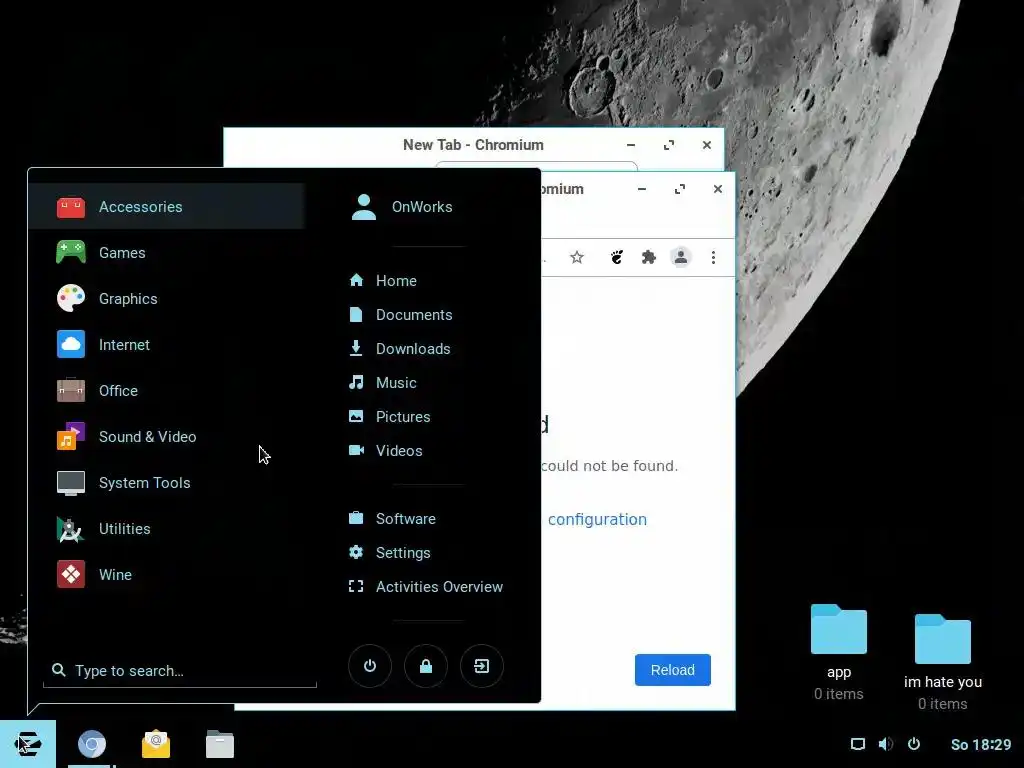Show Activities Overview
Viewport: 1024px width, 768px height.
pyautogui.click(x=426, y=586)
